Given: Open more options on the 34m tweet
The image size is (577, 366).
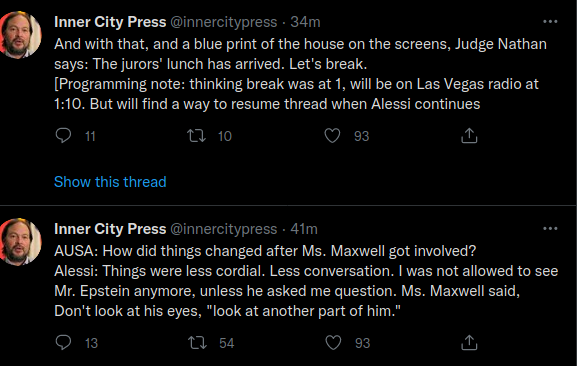Looking at the screenshot, I should [x=550, y=22].
